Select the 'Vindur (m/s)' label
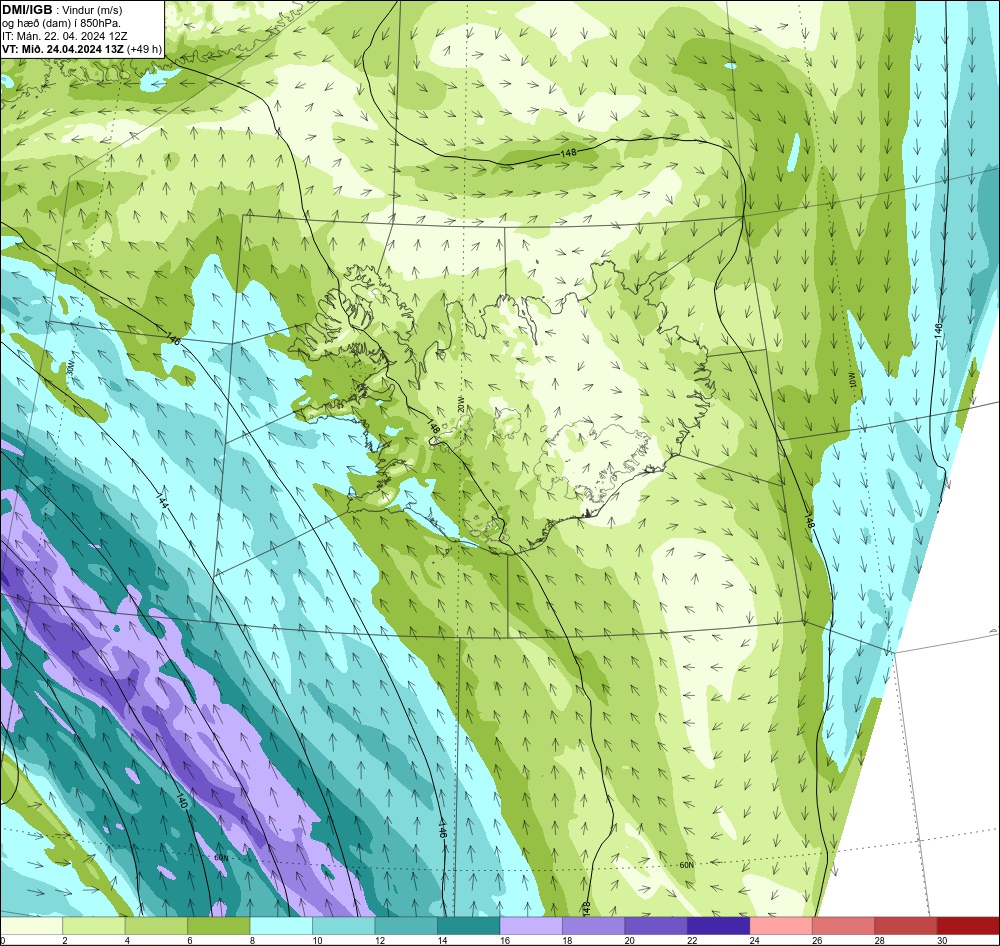The width and height of the screenshot is (1000, 946). click(93, 11)
